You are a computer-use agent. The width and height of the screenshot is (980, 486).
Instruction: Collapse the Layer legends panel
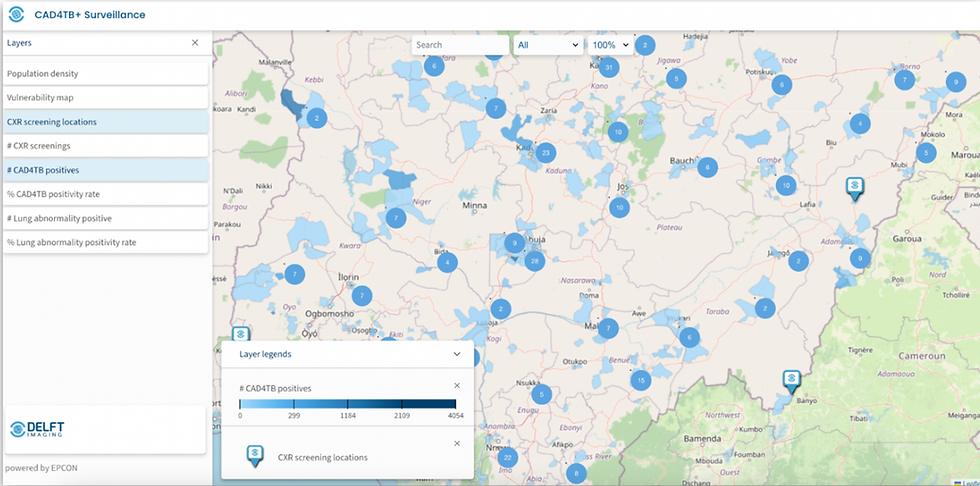[457, 354]
